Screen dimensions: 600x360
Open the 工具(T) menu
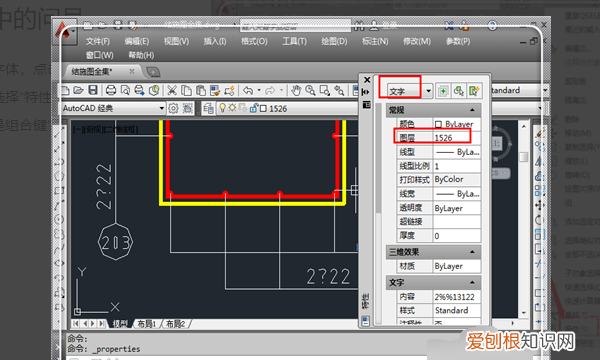click(x=294, y=41)
